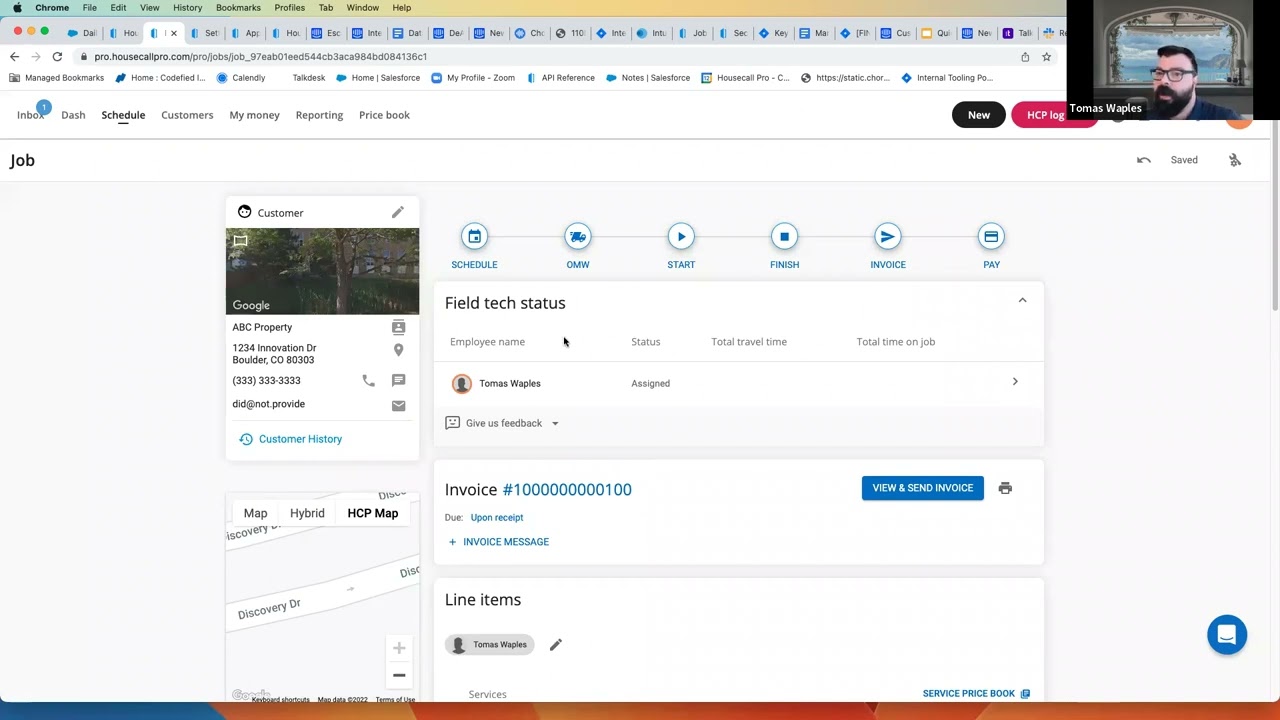Screen dimensions: 1280x720
Task: Open the Managed Bookmarks folder
Action: pyautogui.click(x=57, y=78)
